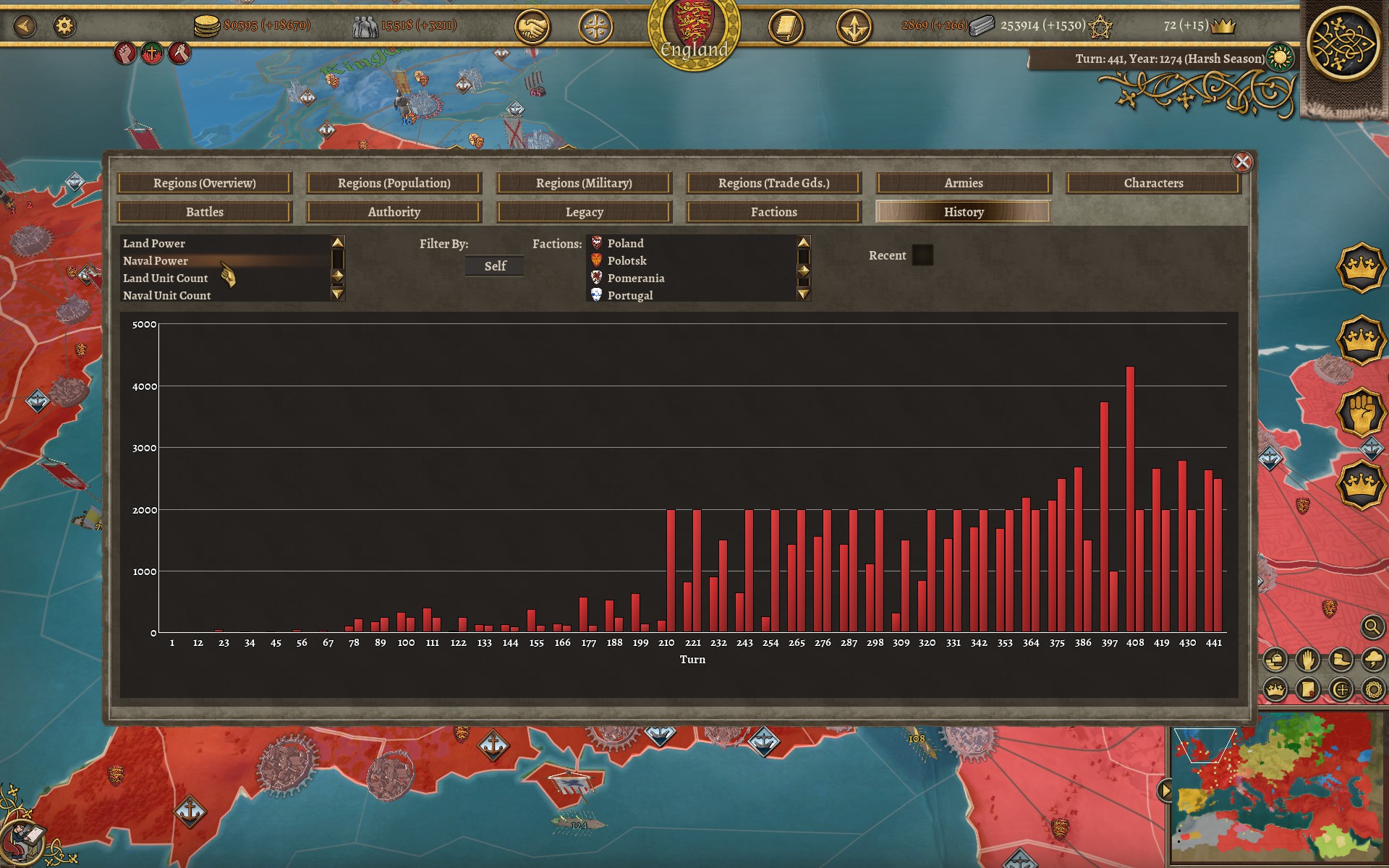
Task: Click the green religion status icon
Action: coord(152,53)
